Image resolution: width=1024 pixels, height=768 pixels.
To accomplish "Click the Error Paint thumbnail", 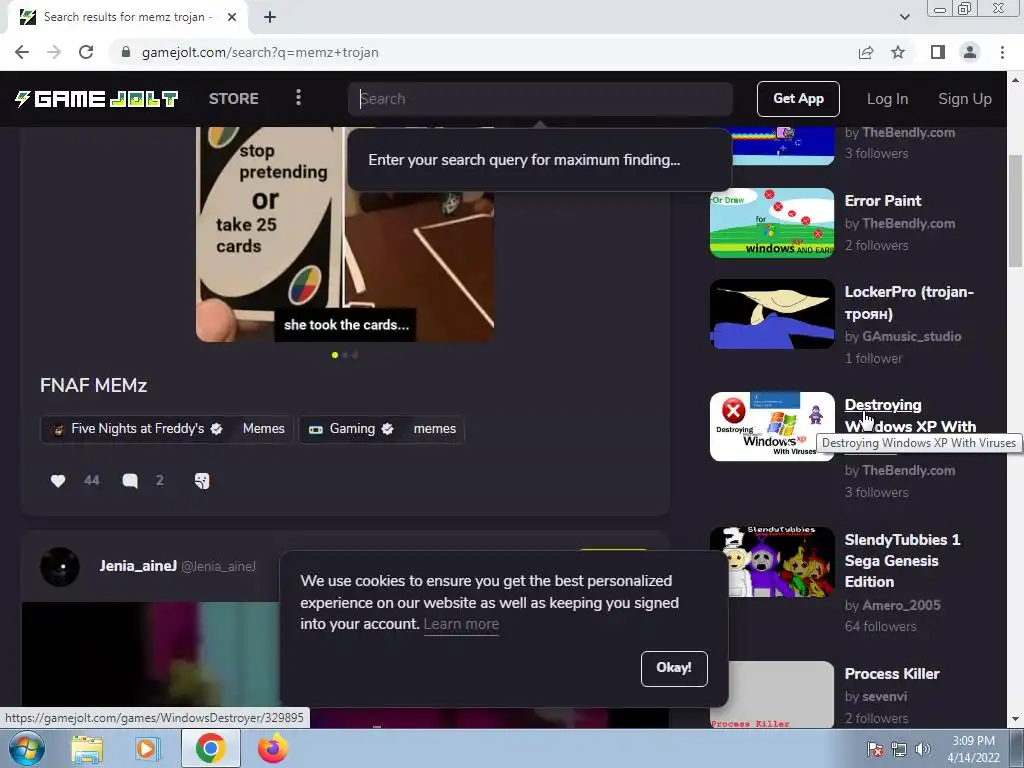I will click(x=772, y=223).
